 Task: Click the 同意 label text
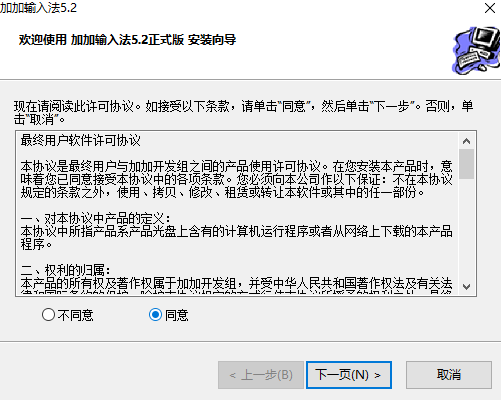click(177, 315)
